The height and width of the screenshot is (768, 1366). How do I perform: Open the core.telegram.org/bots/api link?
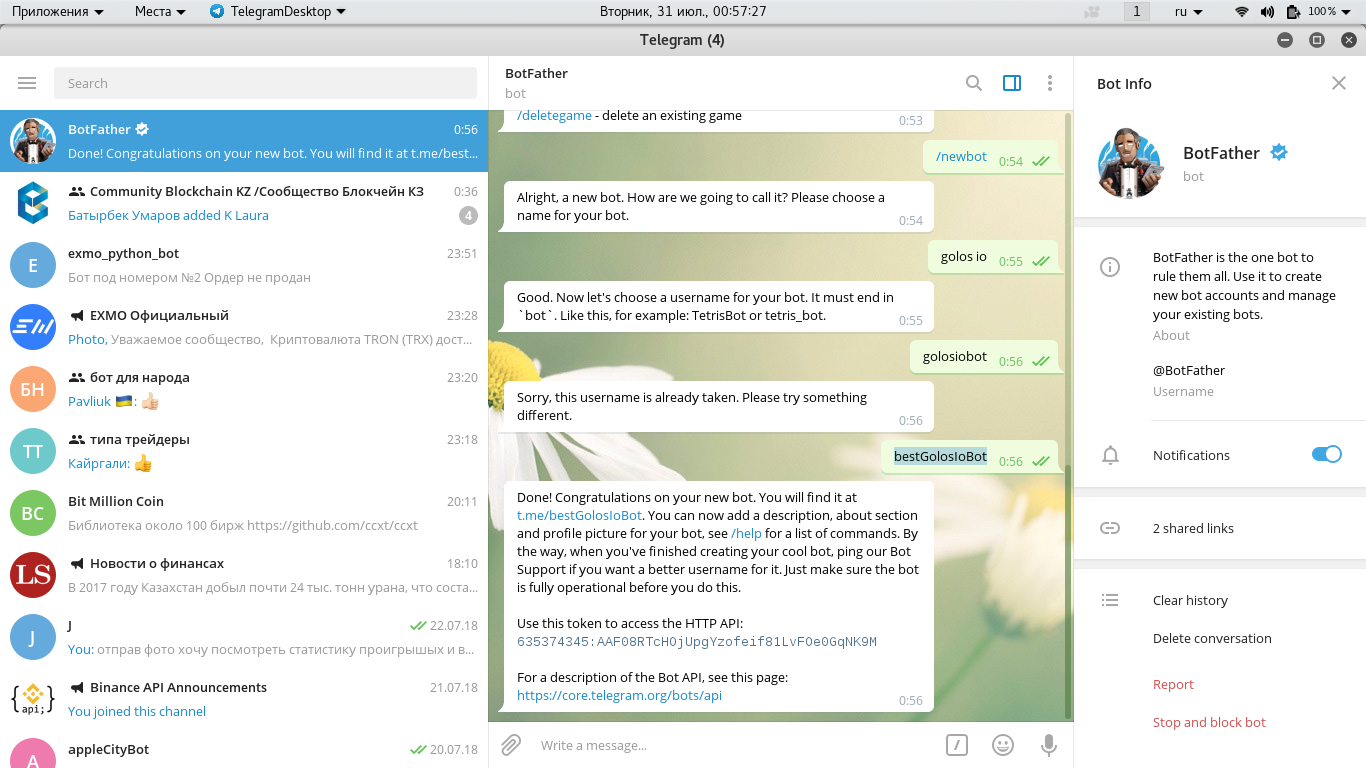click(619, 695)
